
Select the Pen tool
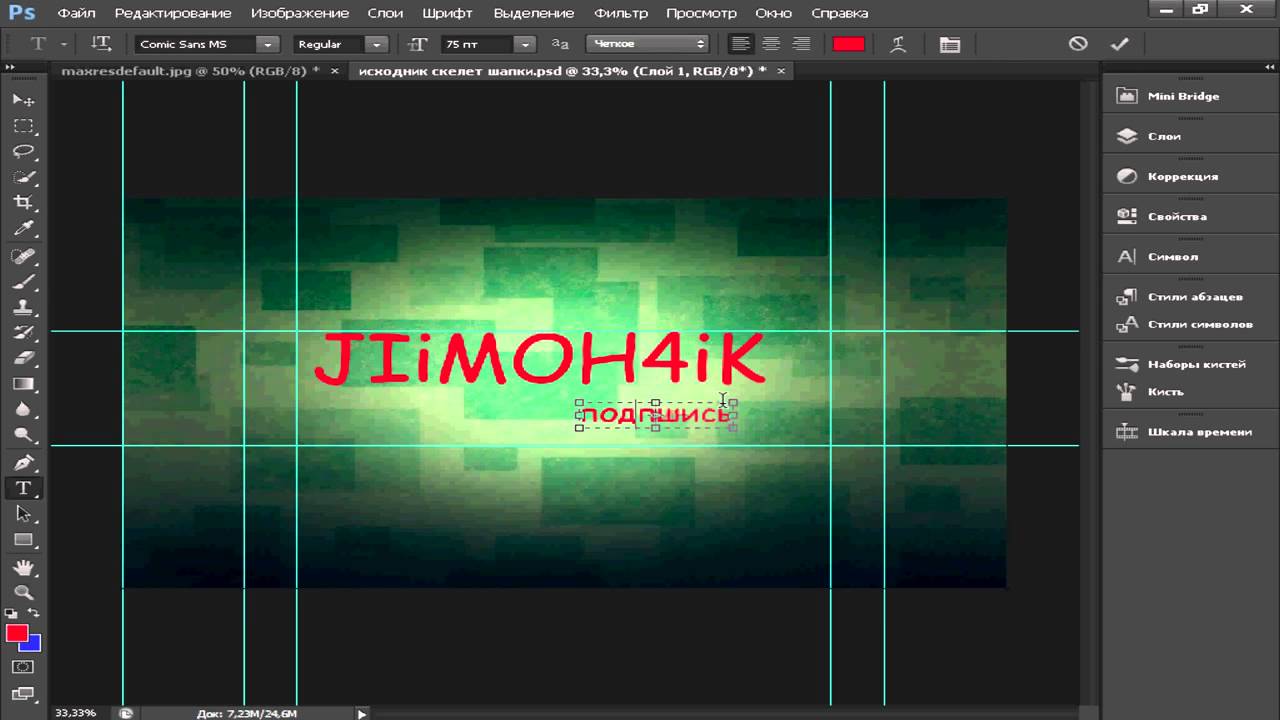coord(23,463)
